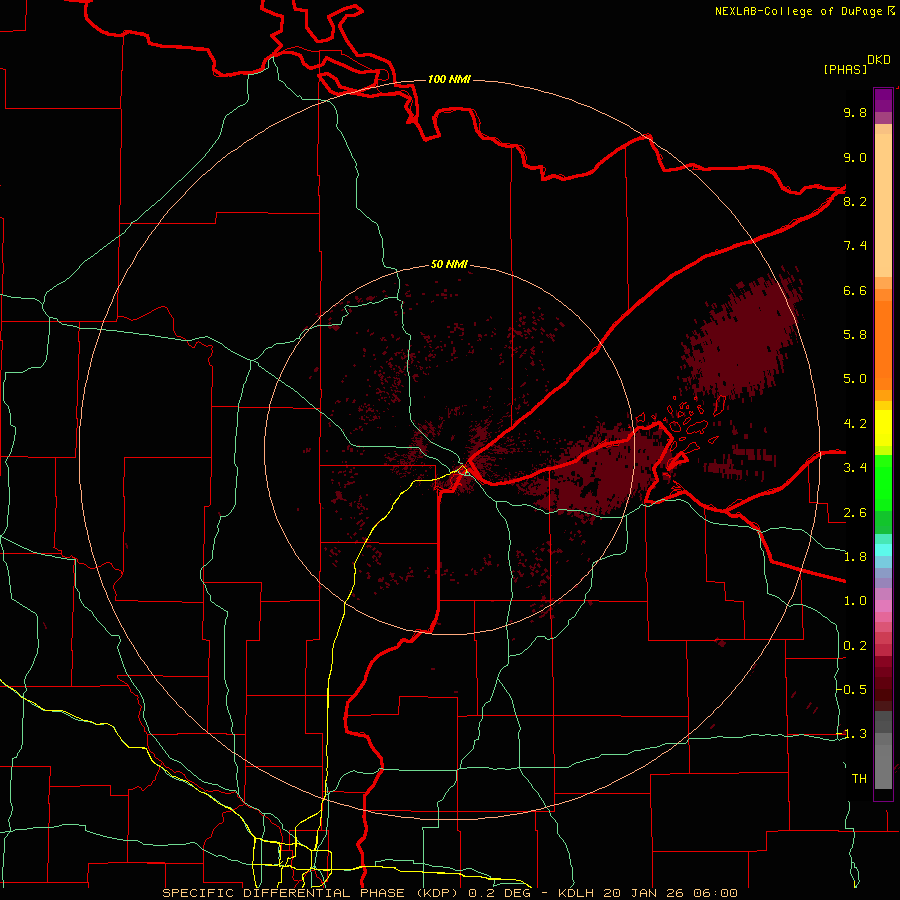
Task: Click the yellow swatch on the color bar
Action: pyautogui.click(x=883, y=428)
